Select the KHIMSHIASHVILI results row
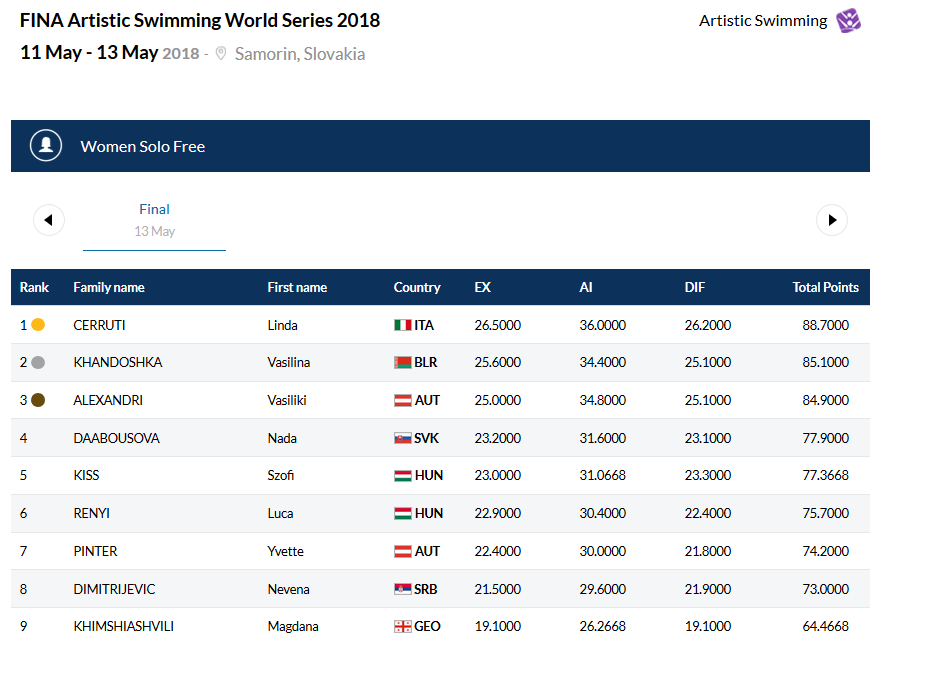The image size is (932, 688). pyautogui.click(x=440, y=627)
